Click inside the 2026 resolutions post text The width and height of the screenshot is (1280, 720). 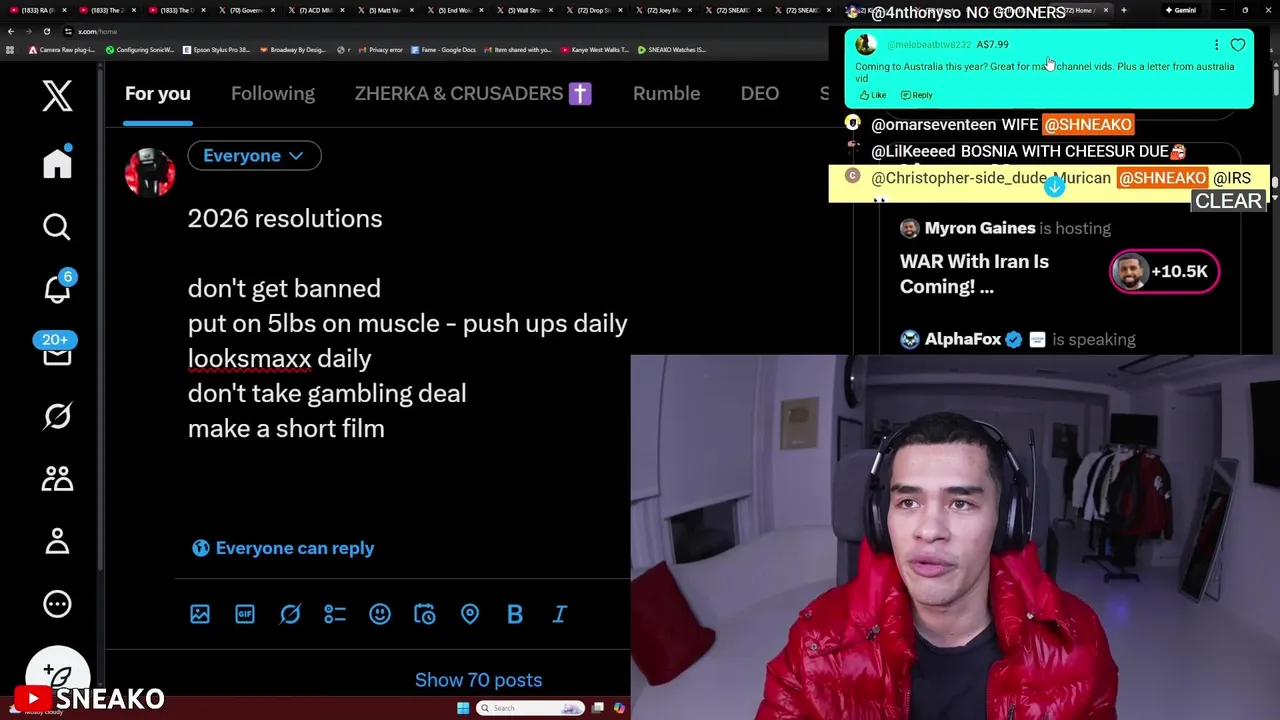pyautogui.click(x=407, y=323)
